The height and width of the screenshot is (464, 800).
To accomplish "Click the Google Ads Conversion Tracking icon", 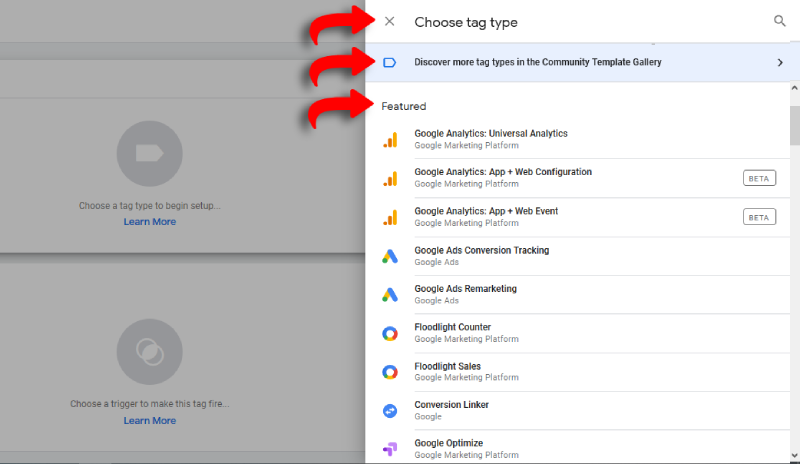I will pyautogui.click(x=390, y=257).
